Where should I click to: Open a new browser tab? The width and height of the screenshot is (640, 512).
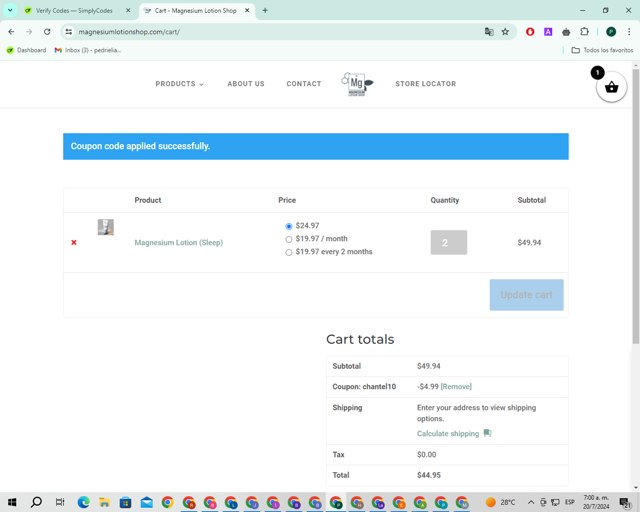(265, 11)
